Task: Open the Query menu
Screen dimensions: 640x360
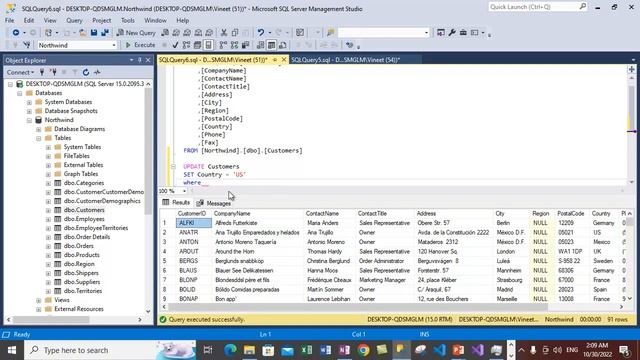Action: coord(74,20)
